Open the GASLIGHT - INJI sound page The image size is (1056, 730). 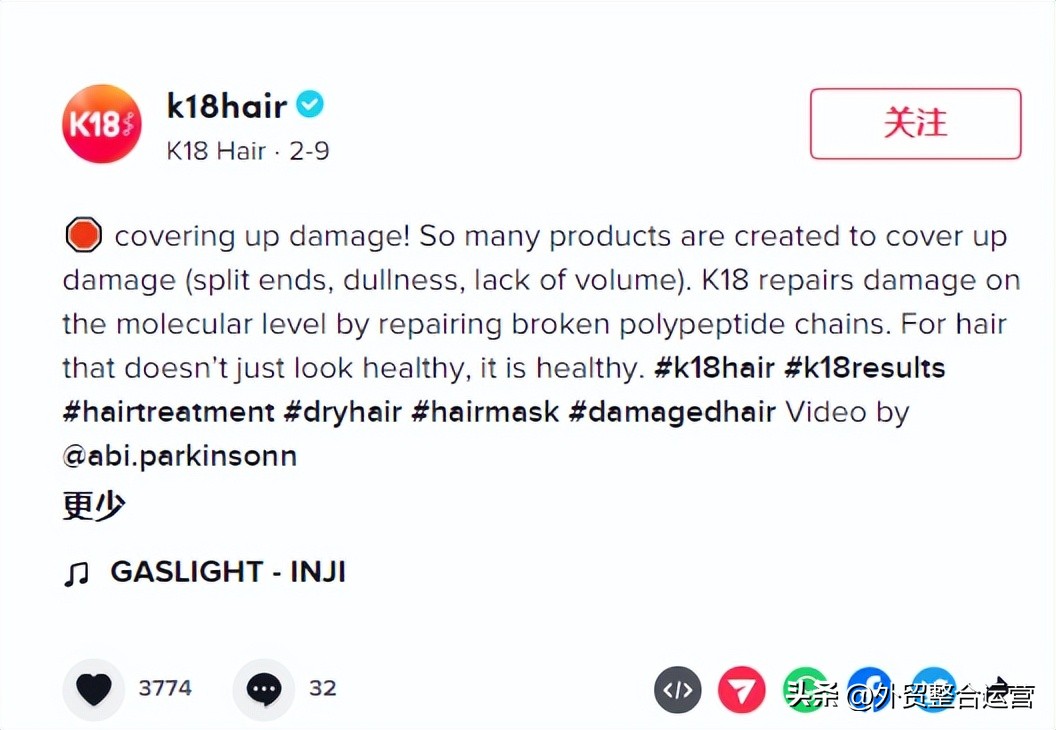(x=227, y=571)
